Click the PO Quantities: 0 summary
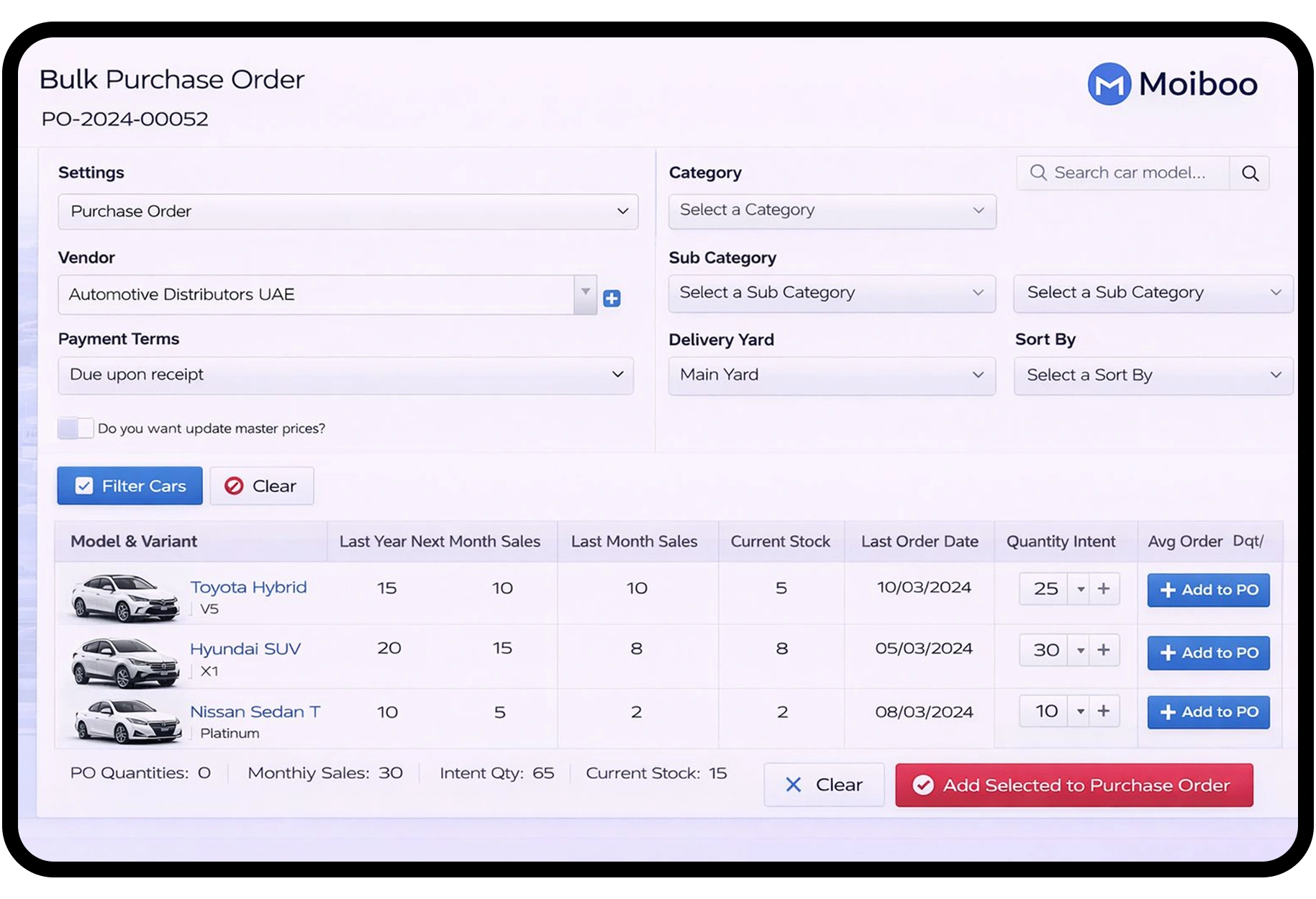The width and height of the screenshot is (1316, 899). tap(140, 773)
